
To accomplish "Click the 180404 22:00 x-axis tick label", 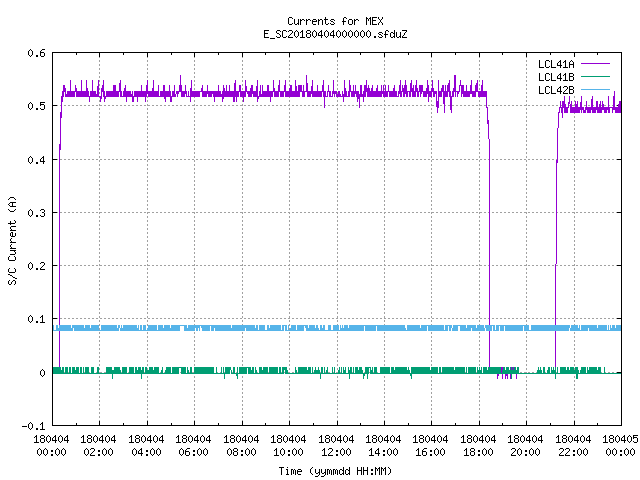I will tap(573, 446).
